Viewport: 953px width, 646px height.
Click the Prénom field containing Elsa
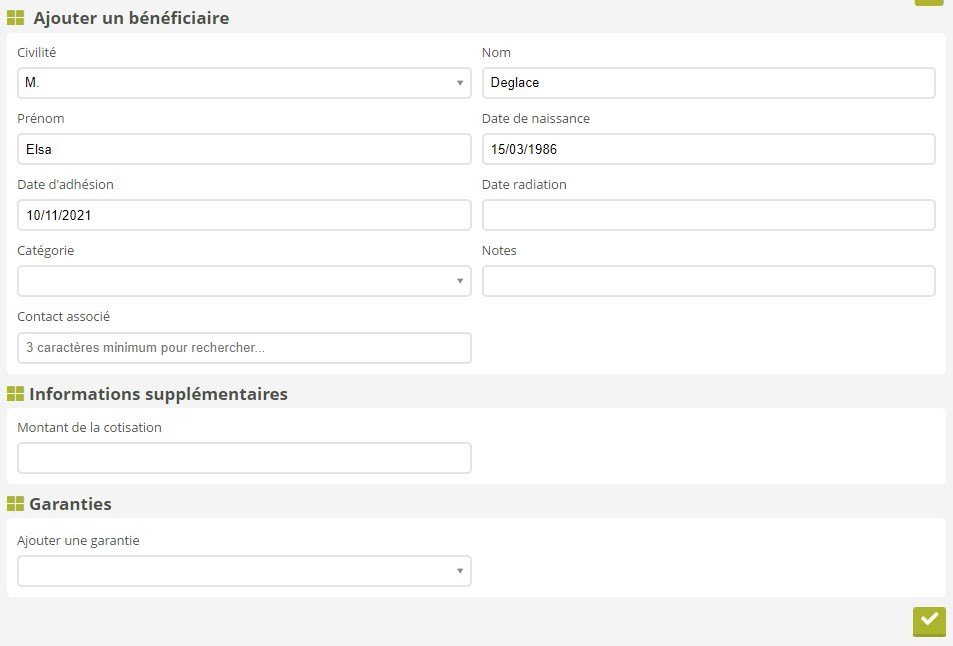point(244,149)
